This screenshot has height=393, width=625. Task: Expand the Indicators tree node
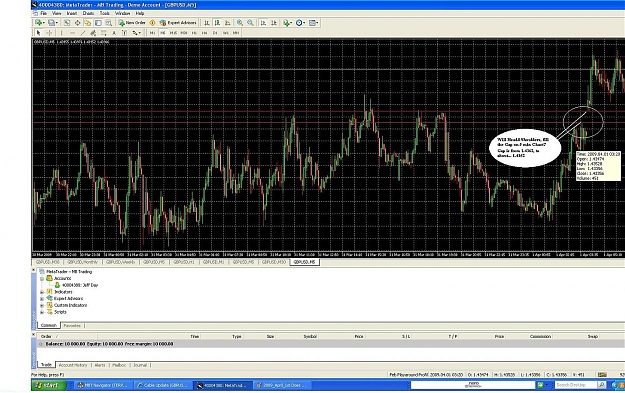pyautogui.click(x=42, y=292)
